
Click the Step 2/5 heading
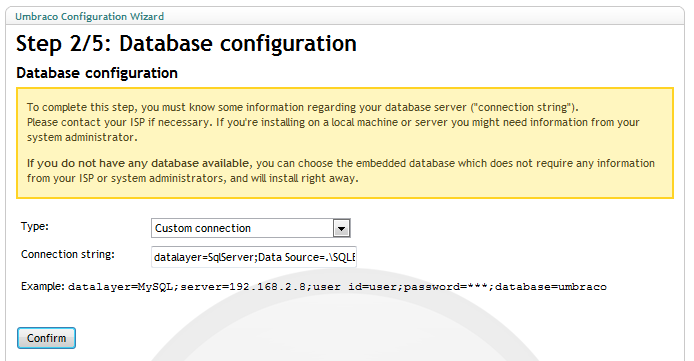pos(186,43)
